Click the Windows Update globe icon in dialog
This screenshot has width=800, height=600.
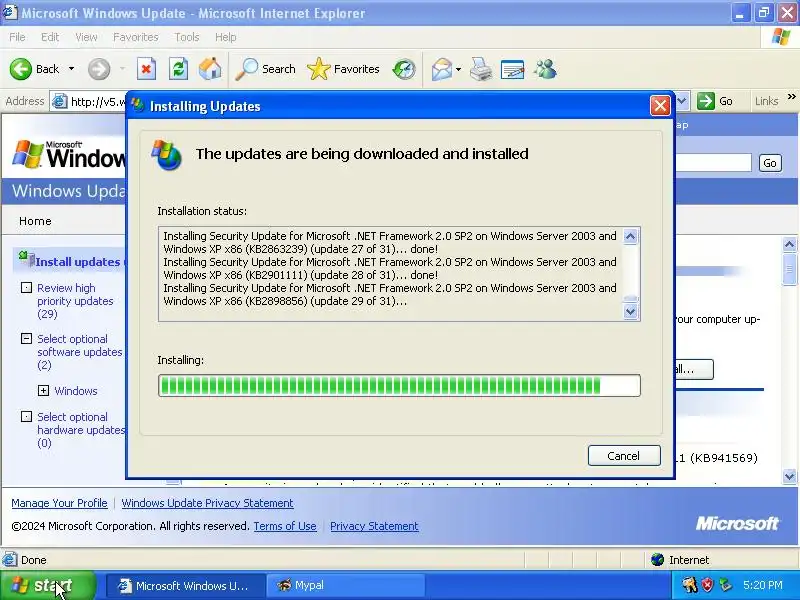pyautogui.click(x=166, y=155)
